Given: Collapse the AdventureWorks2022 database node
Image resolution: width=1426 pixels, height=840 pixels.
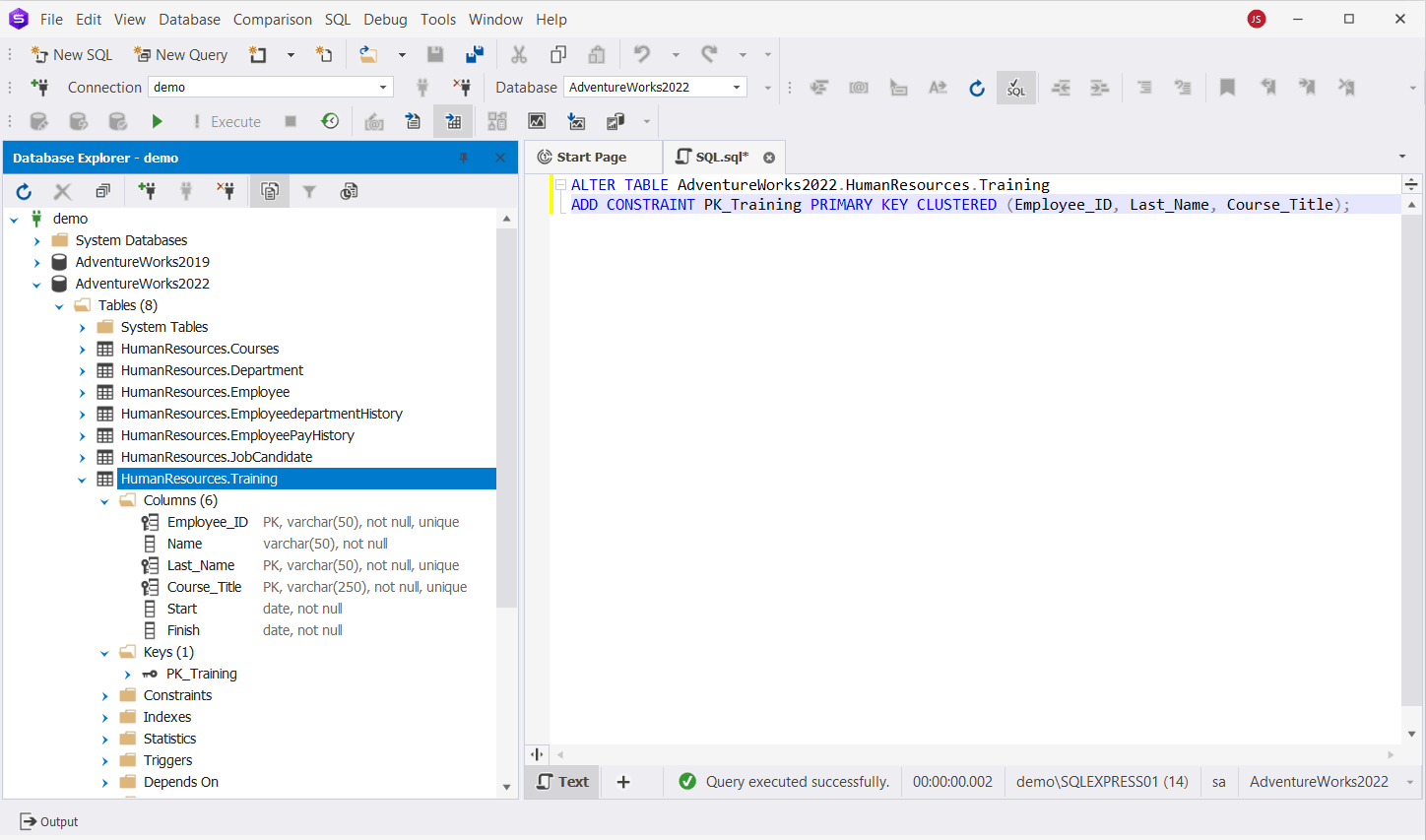Looking at the screenshot, I should click(36, 284).
